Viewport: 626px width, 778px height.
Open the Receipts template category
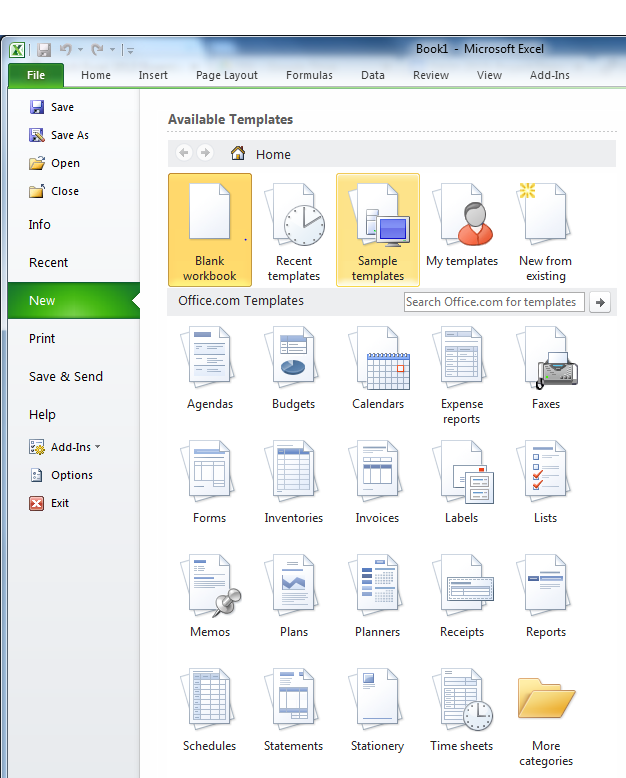462,597
